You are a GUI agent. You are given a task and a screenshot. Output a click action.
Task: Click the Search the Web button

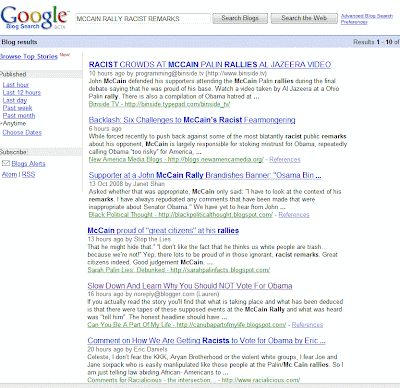pyautogui.click(x=304, y=18)
